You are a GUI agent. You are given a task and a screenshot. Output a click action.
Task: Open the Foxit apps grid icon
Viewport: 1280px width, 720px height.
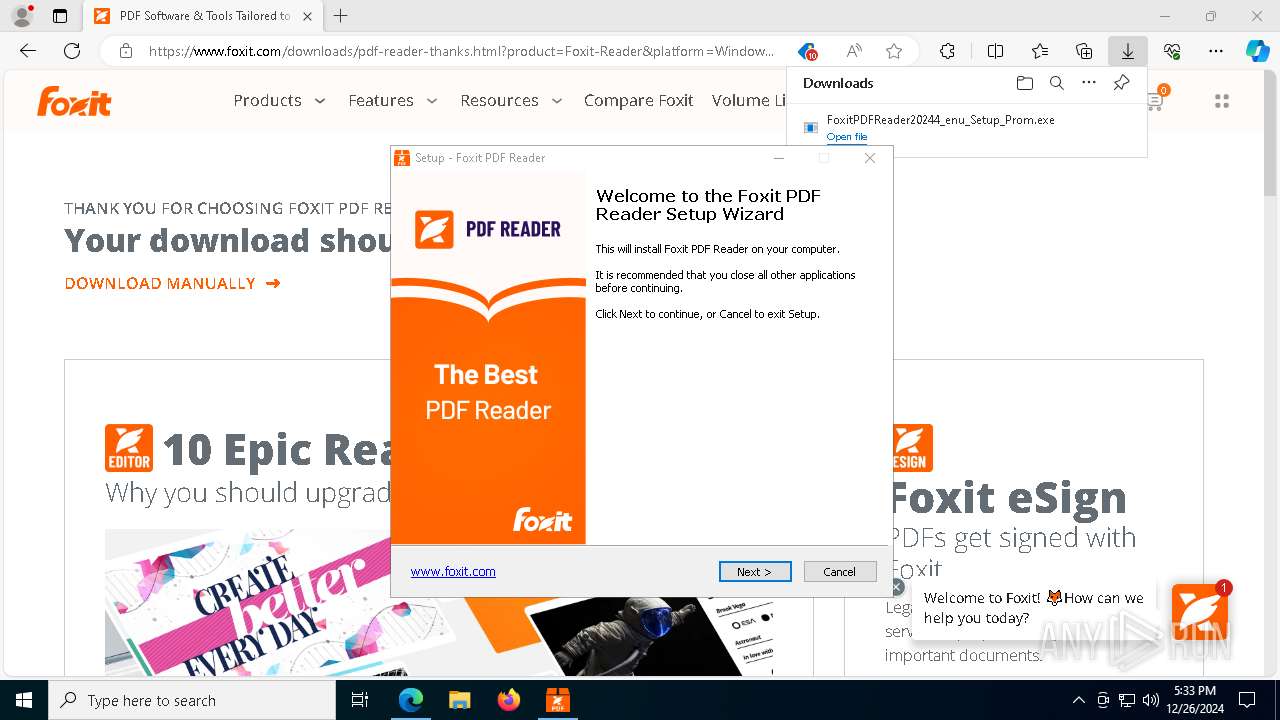tap(1221, 101)
